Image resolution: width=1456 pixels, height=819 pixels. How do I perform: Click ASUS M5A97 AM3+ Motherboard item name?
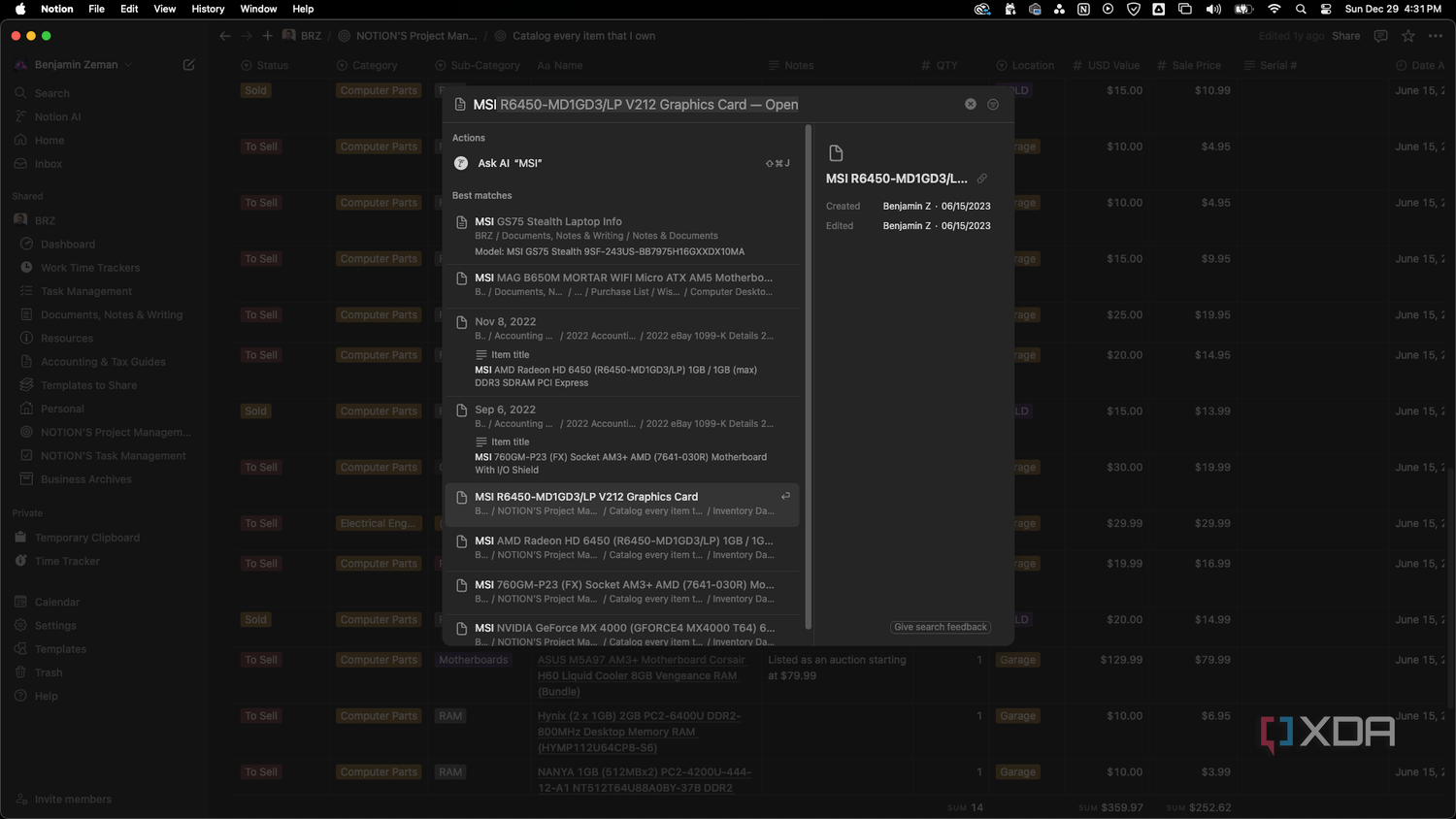tap(642, 675)
